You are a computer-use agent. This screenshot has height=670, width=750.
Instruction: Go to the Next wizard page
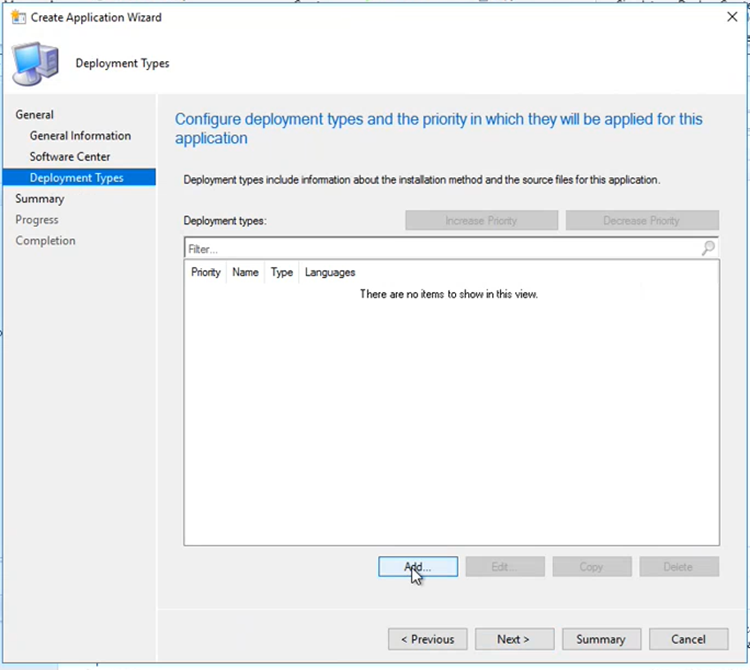514,639
